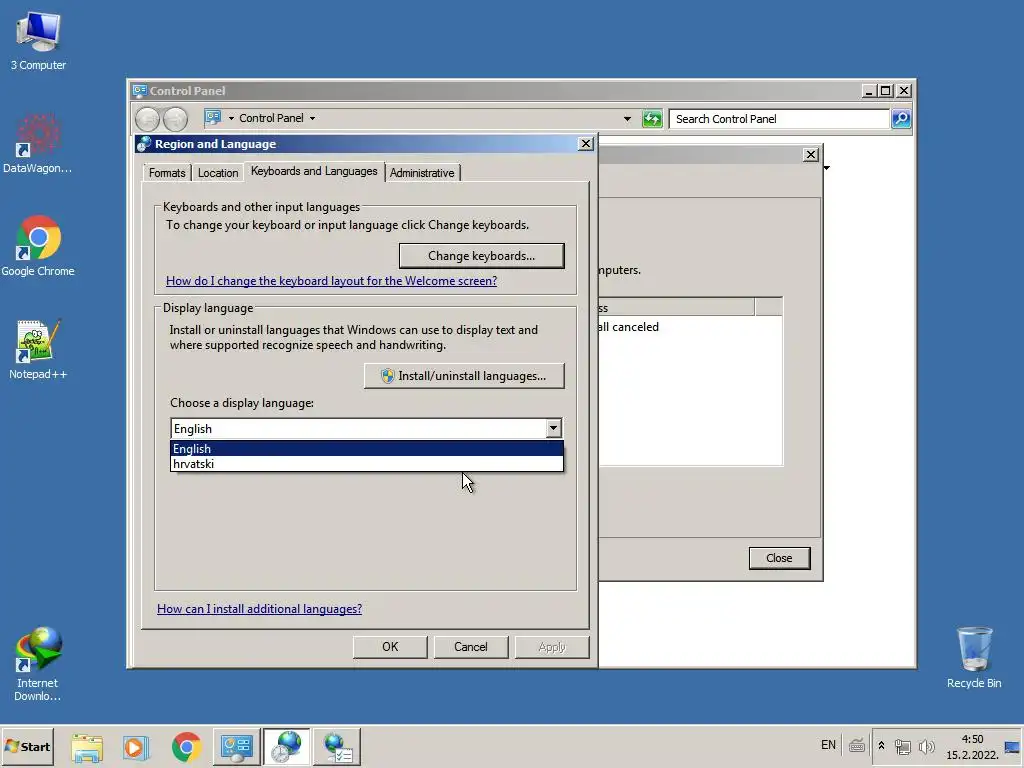The width and height of the screenshot is (1024, 768).
Task: Expand dropdown arrow before Control Panel breadcrumb
Action: [x=231, y=118]
